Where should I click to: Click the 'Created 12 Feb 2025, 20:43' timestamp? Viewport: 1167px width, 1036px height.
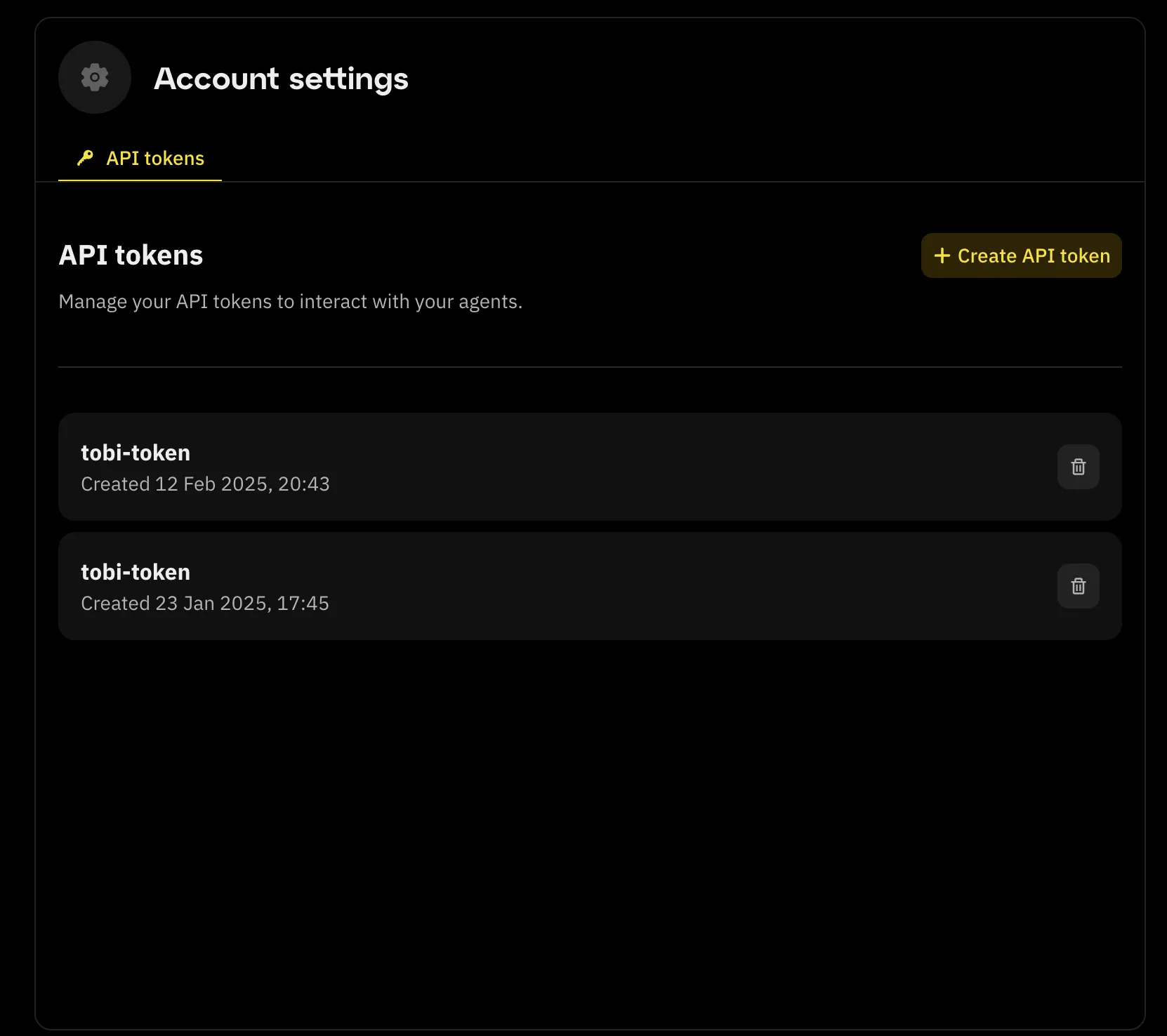(x=205, y=484)
